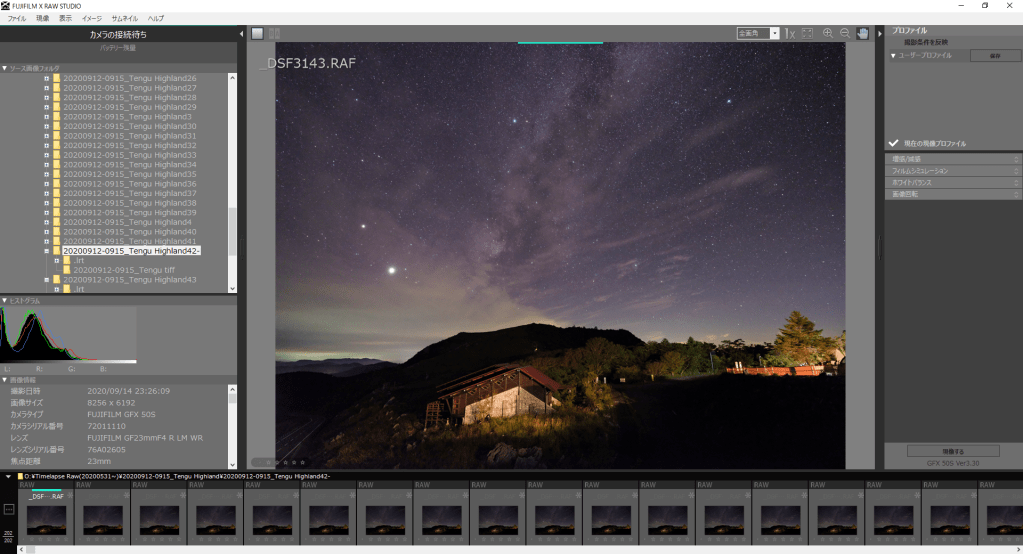Expand the ホワイトバランス setting

952,182
